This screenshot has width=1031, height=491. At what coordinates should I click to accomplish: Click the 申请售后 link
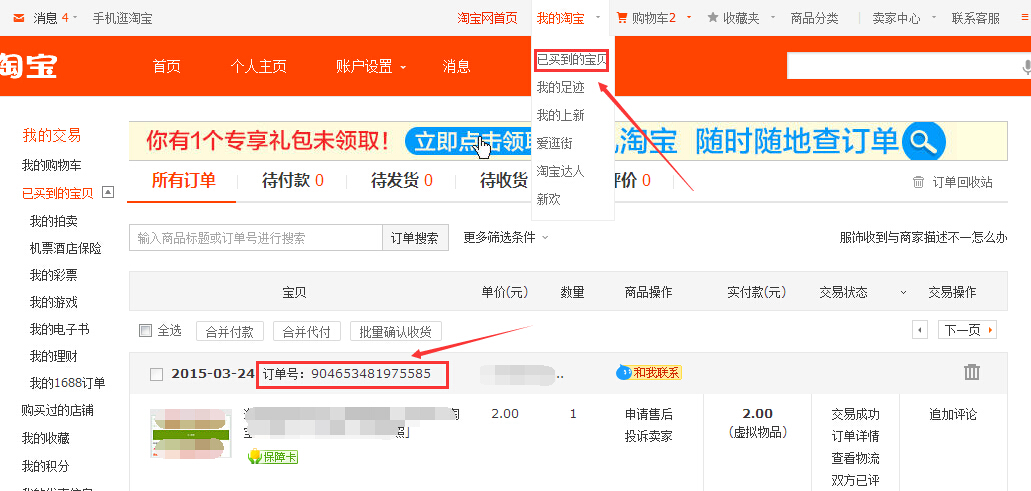tap(648, 414)
